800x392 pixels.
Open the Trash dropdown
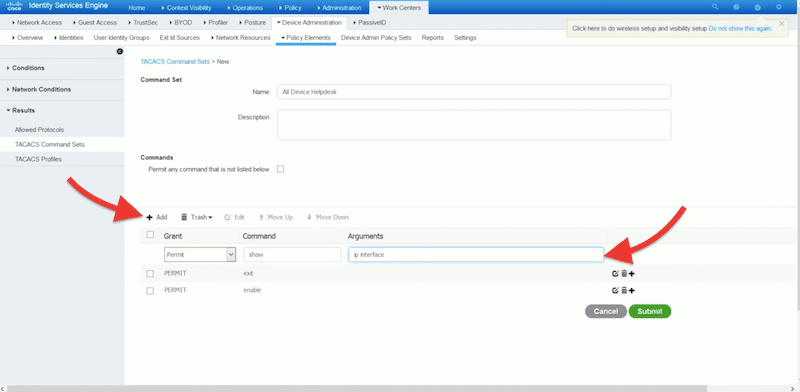(196, 217)
